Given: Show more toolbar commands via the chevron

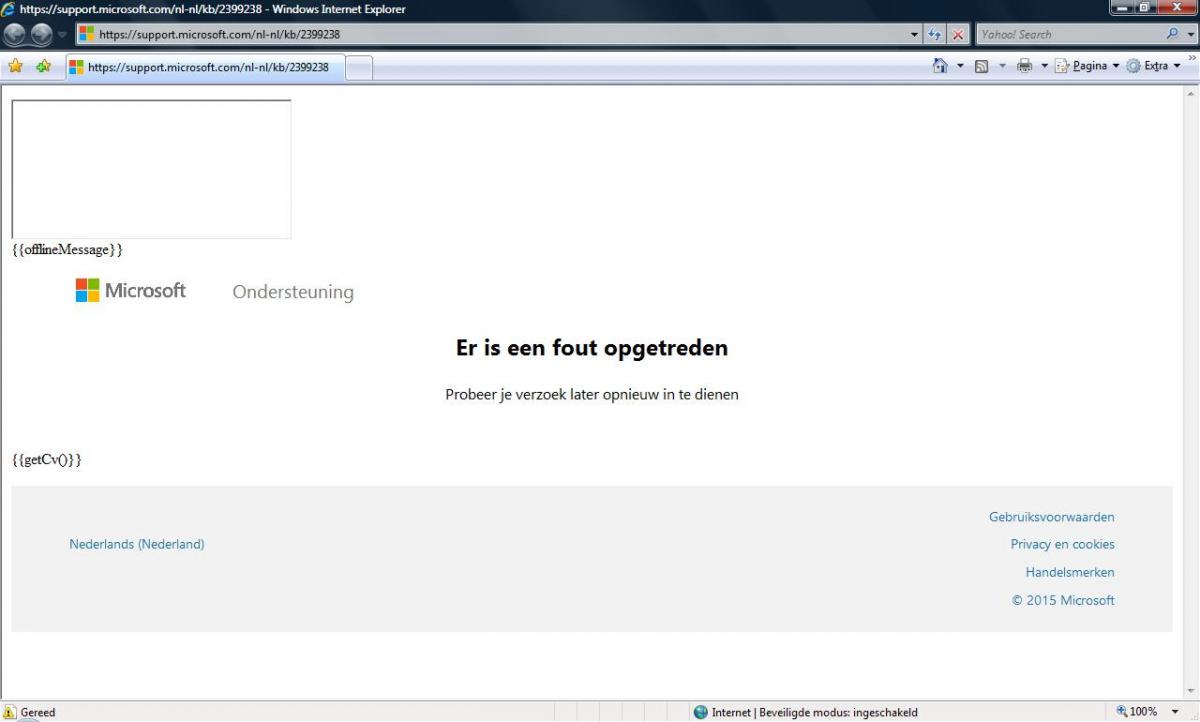Looking at the screenshot, I should [x=1191, y=59].
